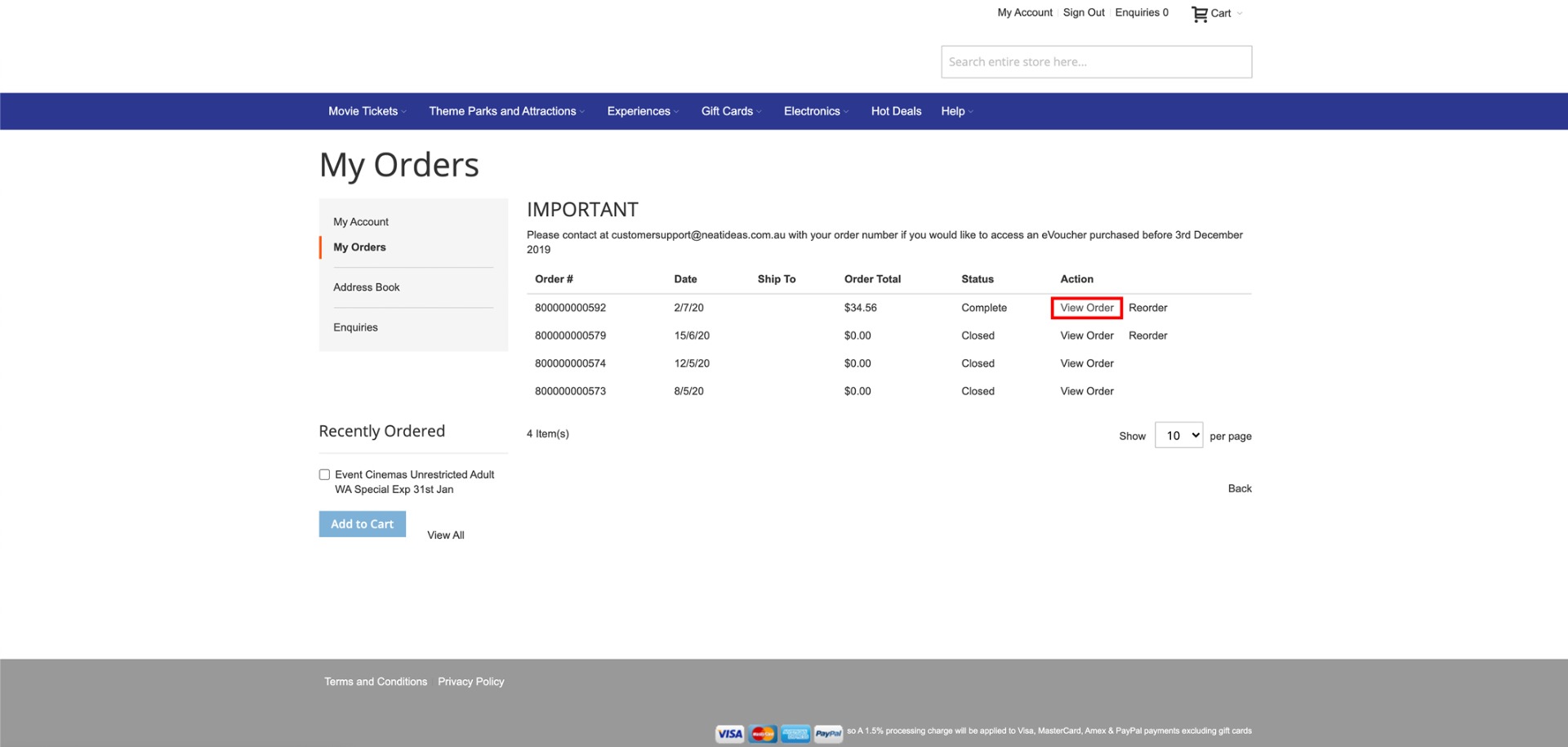The height and width of the screenshot is (747, 1568).
Task: Click the $34.56 order total
Action: tap(860, 308)
